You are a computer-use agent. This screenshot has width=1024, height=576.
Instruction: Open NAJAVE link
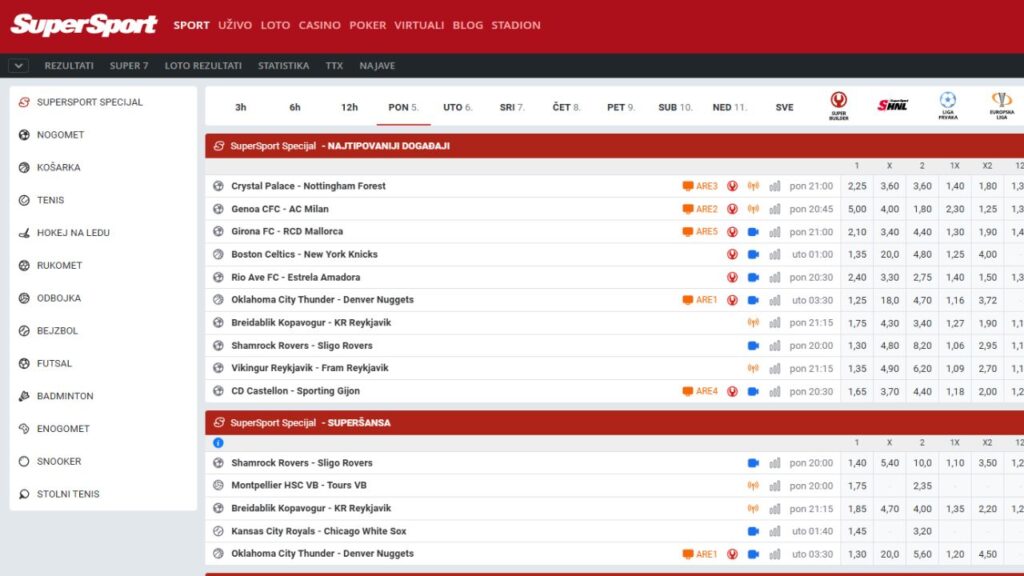coord(377,65)
